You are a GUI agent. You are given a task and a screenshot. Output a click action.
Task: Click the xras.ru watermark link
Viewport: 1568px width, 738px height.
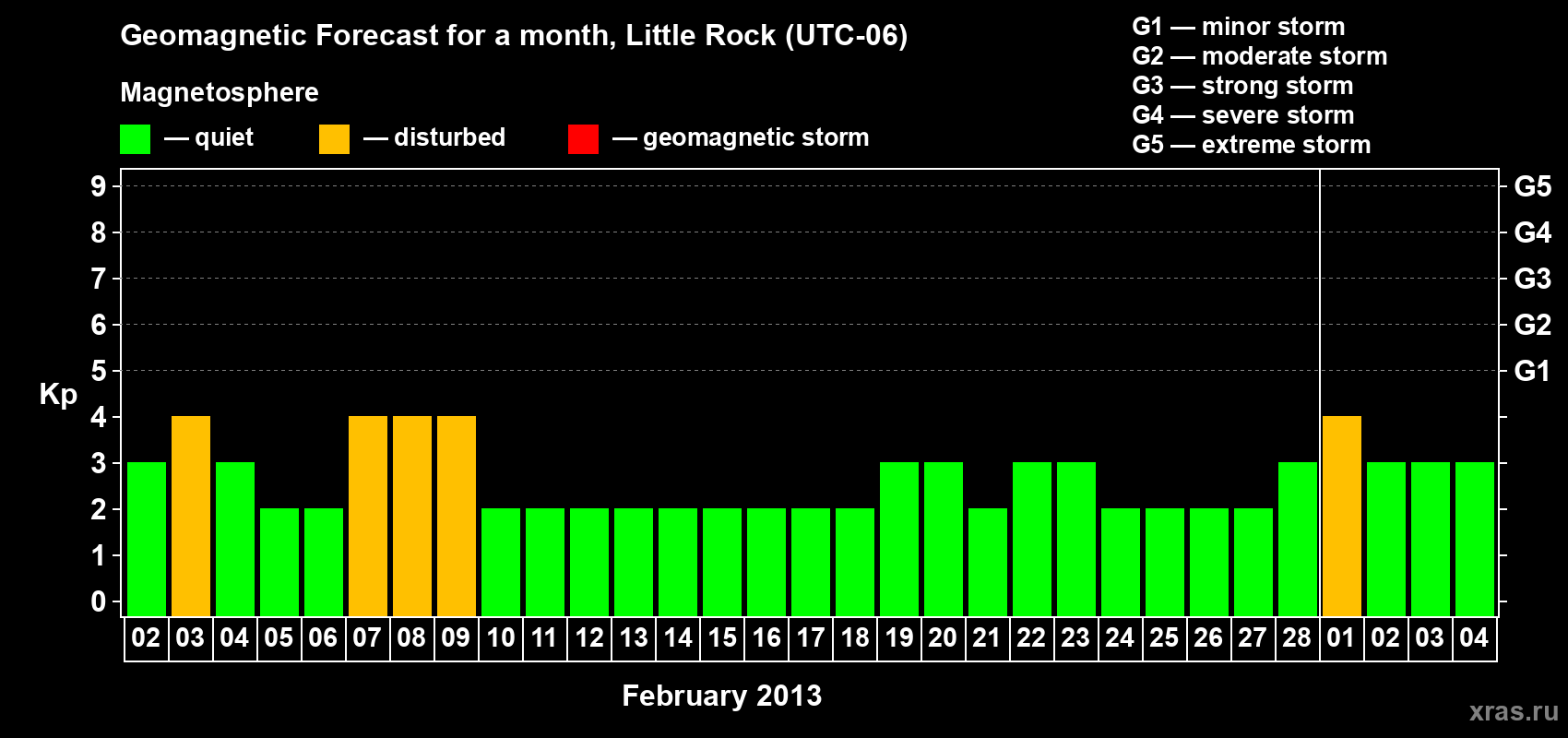[1514, 711]
